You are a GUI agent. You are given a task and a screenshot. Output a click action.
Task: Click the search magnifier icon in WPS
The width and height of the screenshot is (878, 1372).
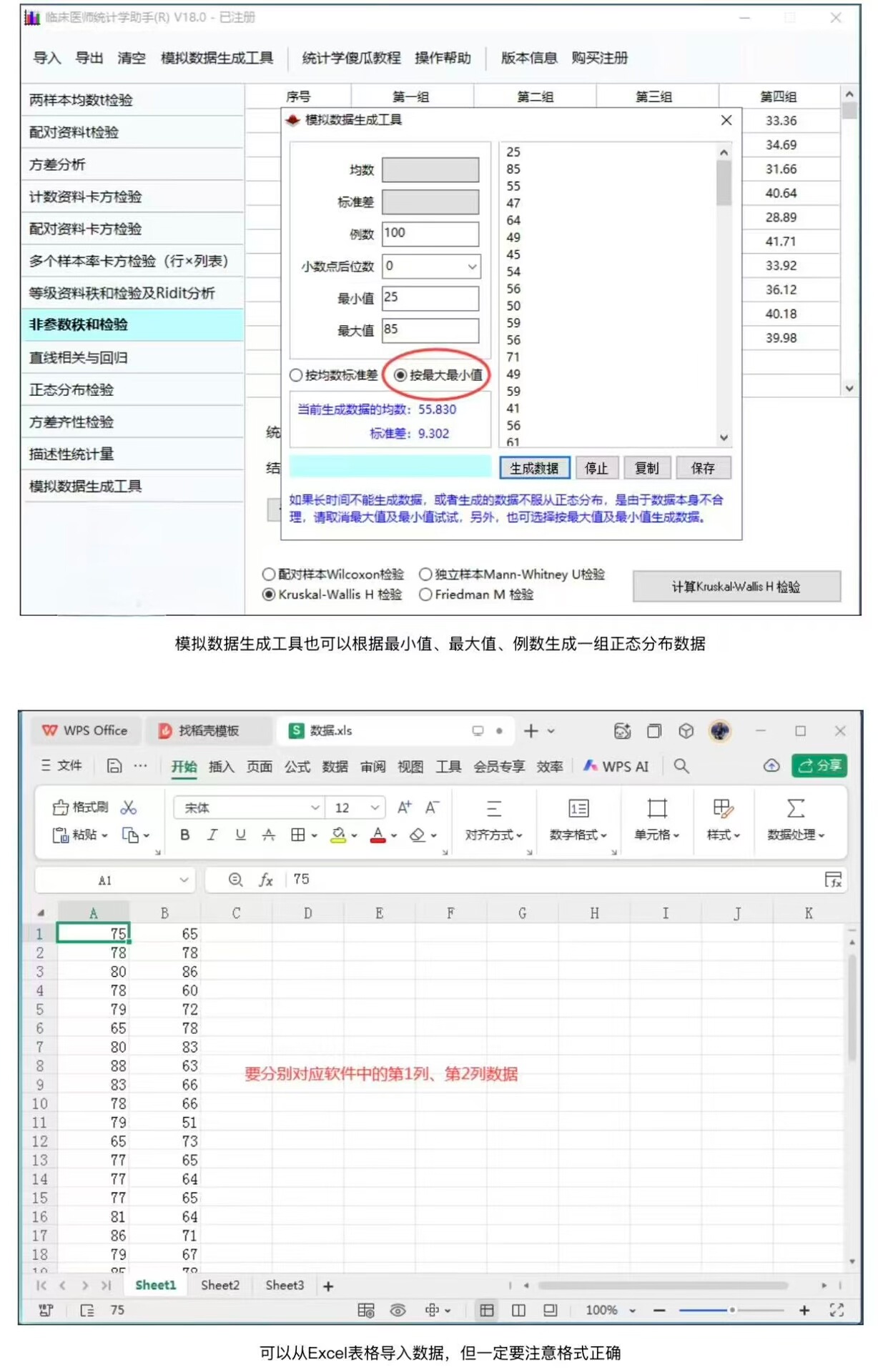tap(681, 766)
